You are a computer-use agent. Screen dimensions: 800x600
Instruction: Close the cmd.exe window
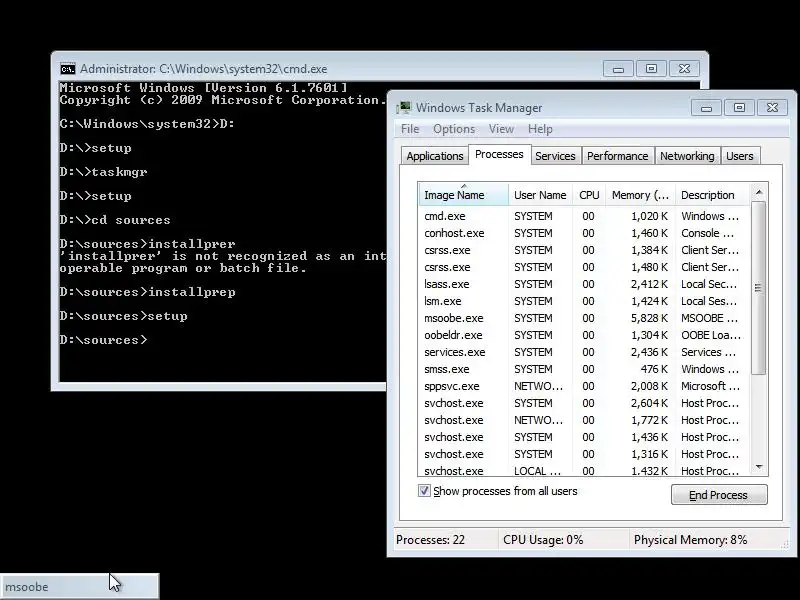pyautogui.click(x=684, y=69)
